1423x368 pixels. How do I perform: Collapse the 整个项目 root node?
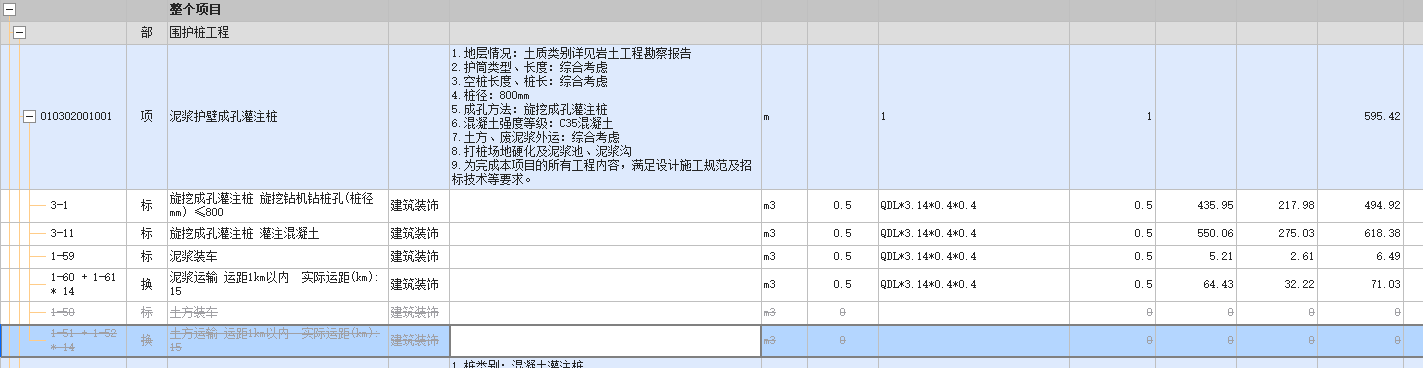click(10, 9)
